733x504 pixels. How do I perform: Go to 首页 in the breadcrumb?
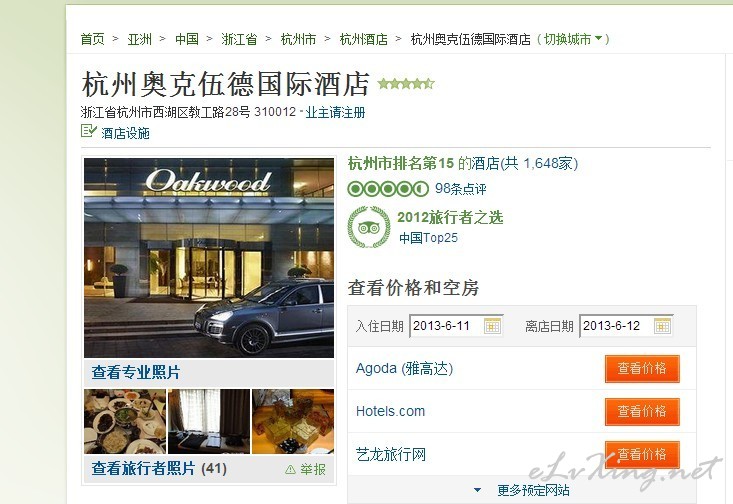pos(93,39)
